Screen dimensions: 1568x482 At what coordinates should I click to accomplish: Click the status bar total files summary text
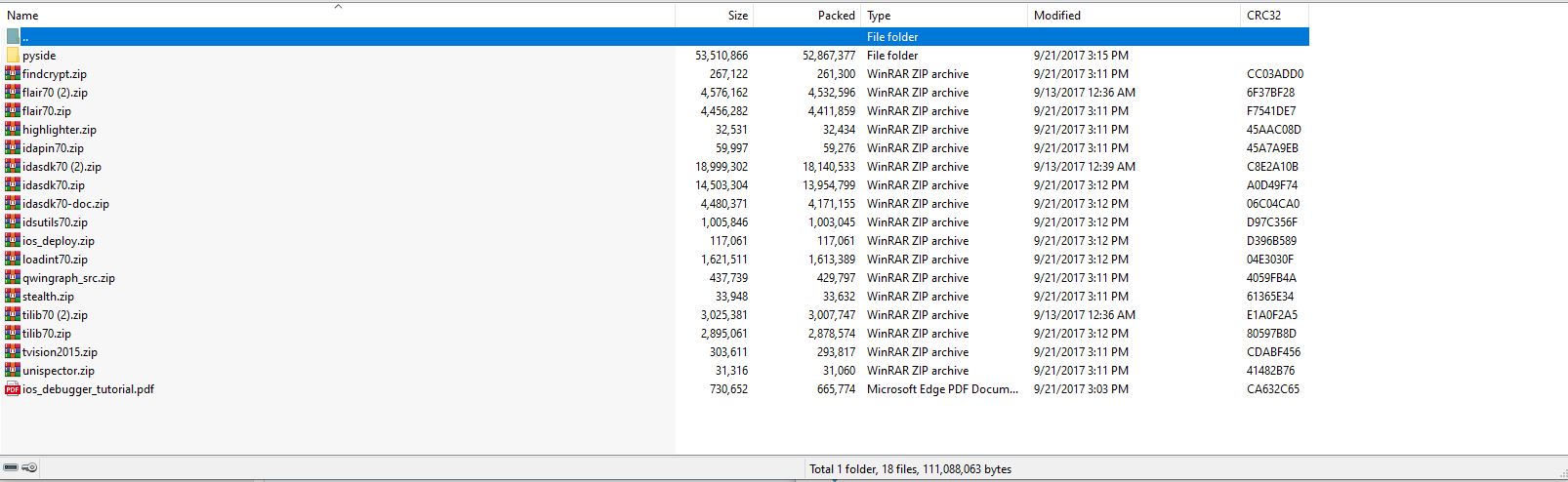coord(910,469)
